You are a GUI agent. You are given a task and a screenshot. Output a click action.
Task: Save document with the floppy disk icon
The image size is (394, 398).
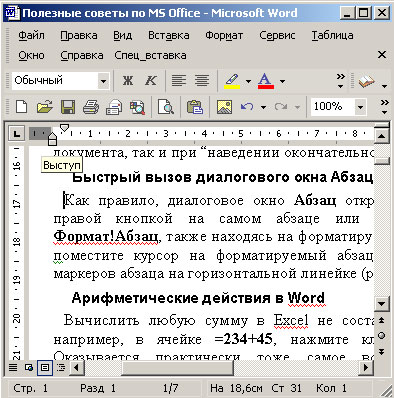(68, 107)
